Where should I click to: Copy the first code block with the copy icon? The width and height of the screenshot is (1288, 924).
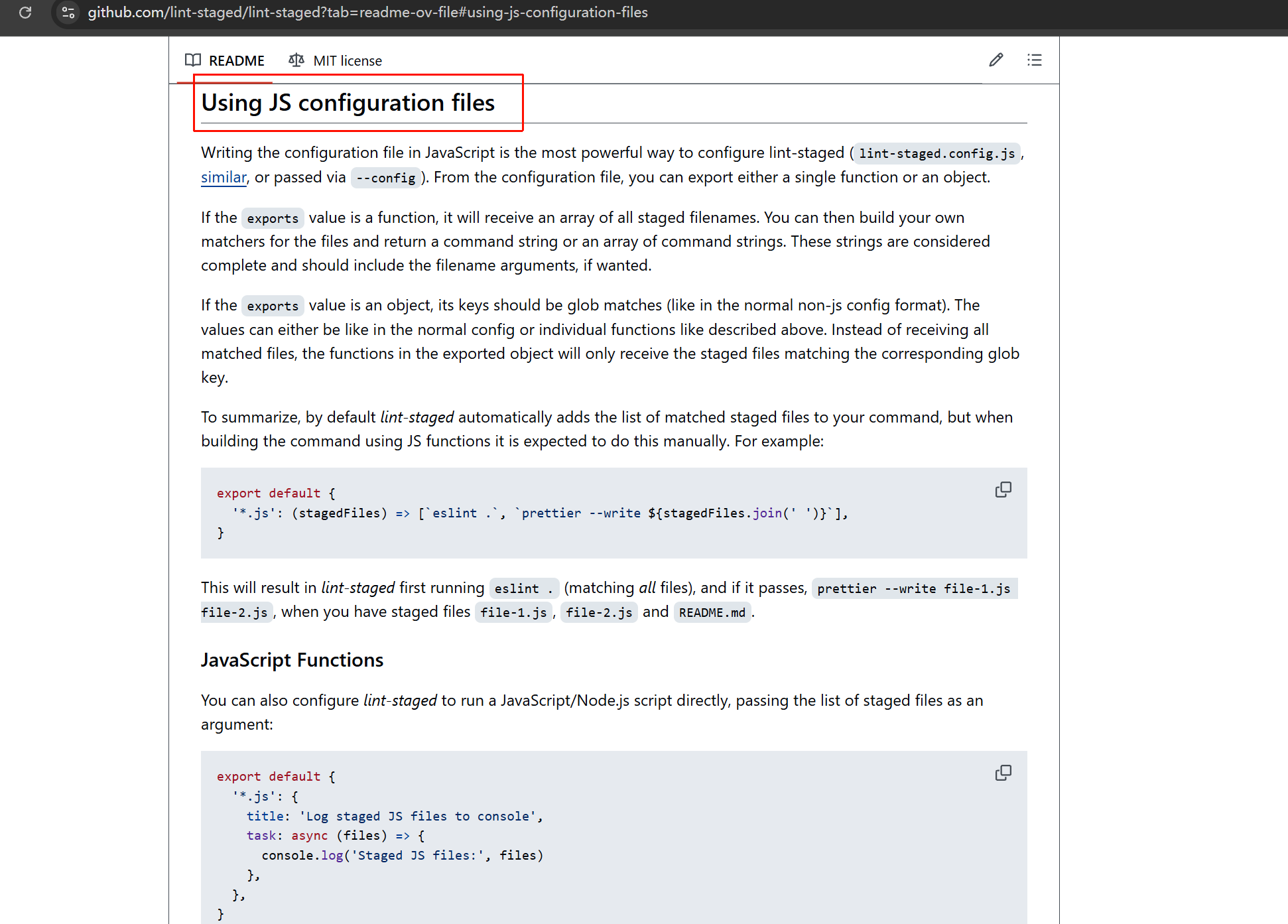(1003, 490)
